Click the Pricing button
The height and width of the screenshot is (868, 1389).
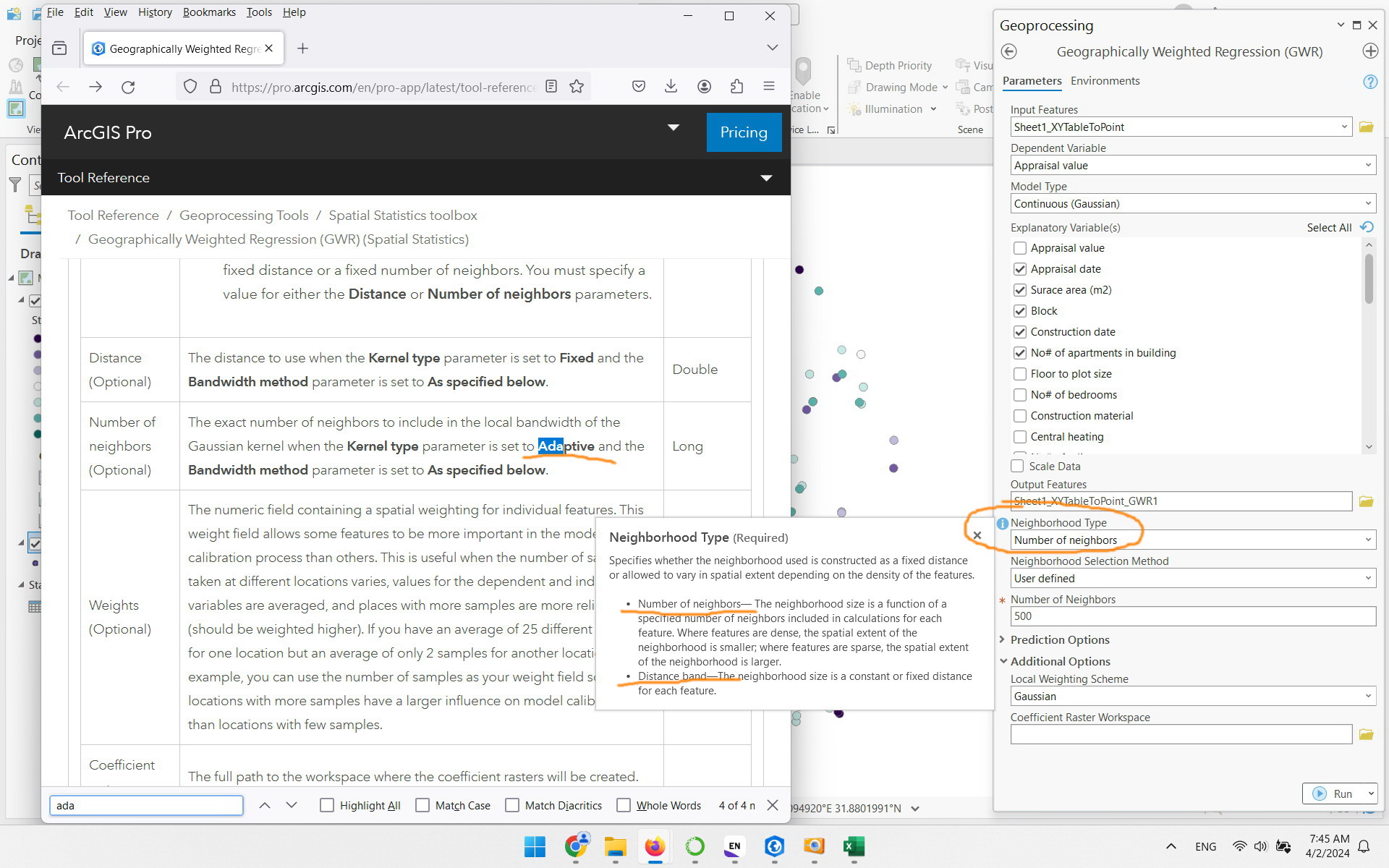pyautogui.click(x=744, y=132)
